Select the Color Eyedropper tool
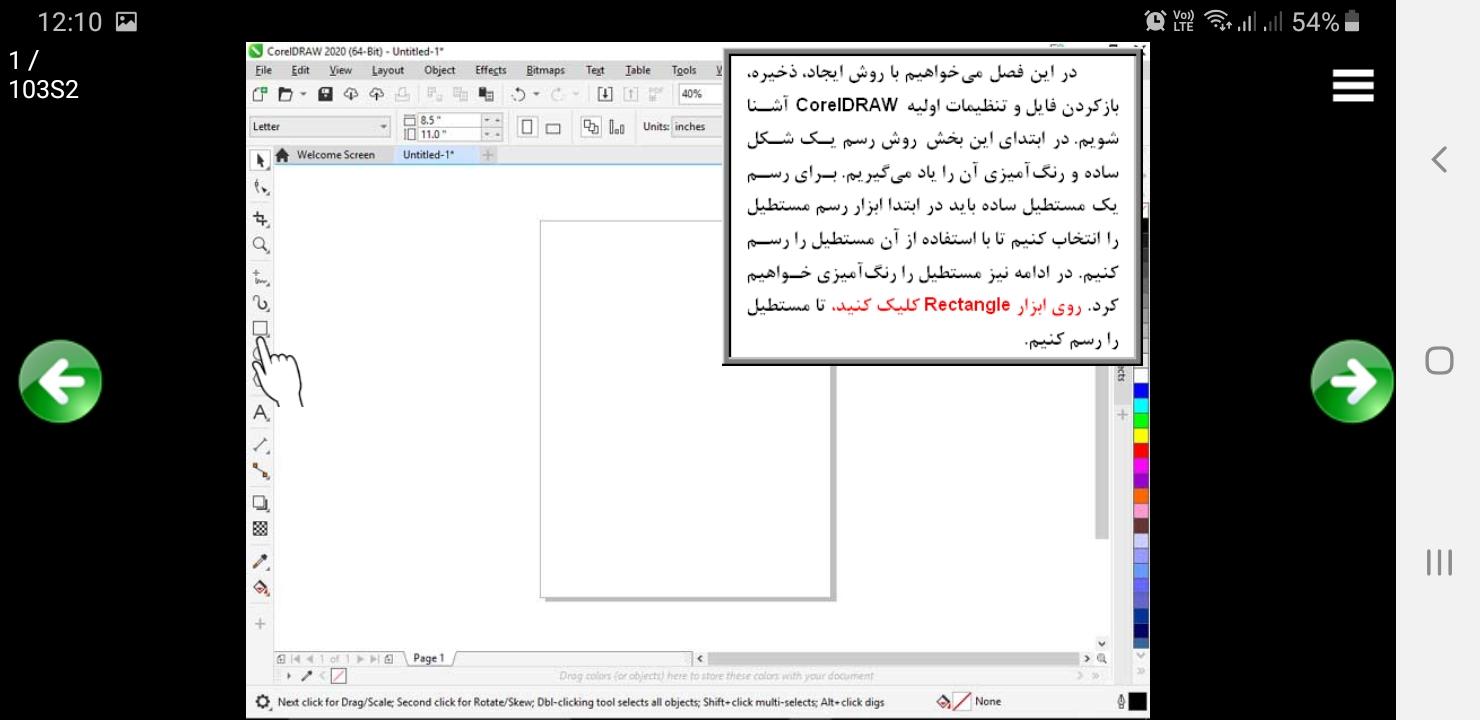Image resolution: width=1480 pixels, height=720 pixels. 260,563
